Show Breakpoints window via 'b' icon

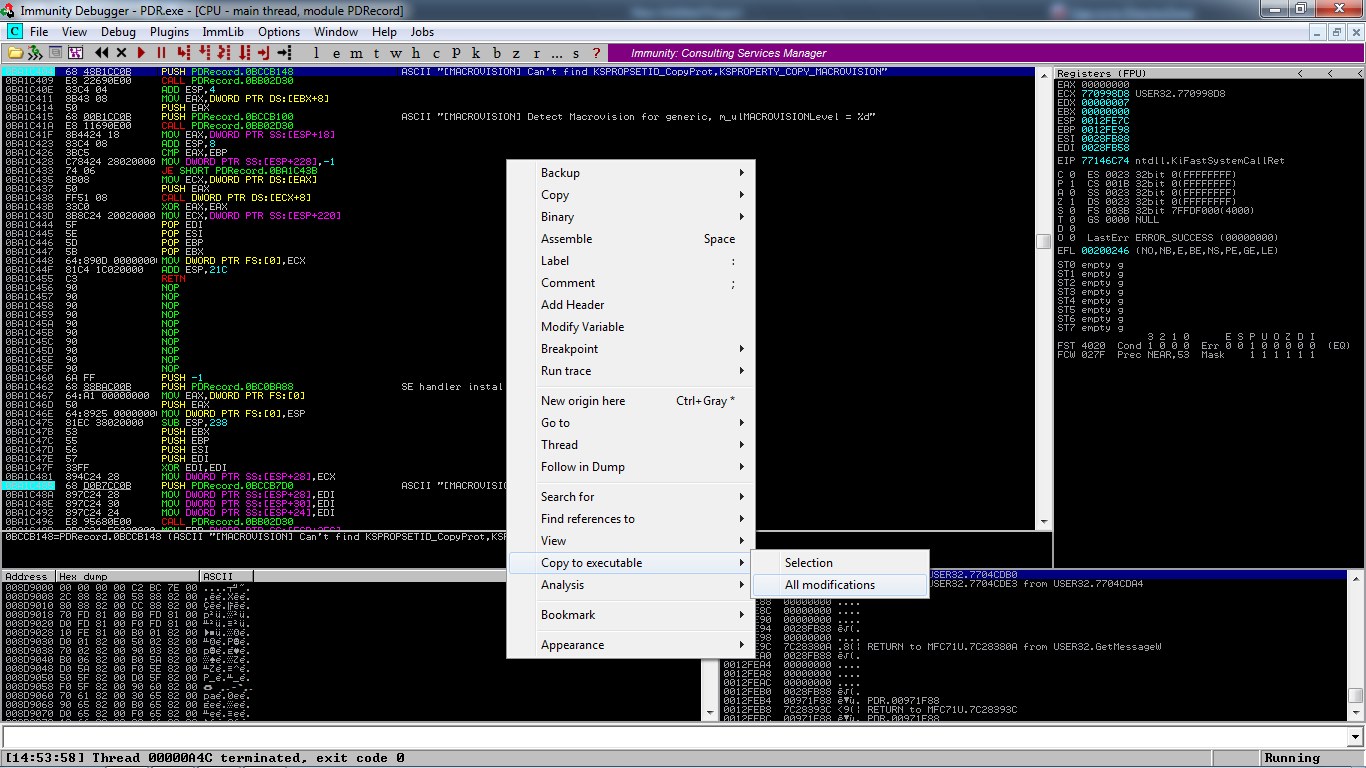coord(497,53)
